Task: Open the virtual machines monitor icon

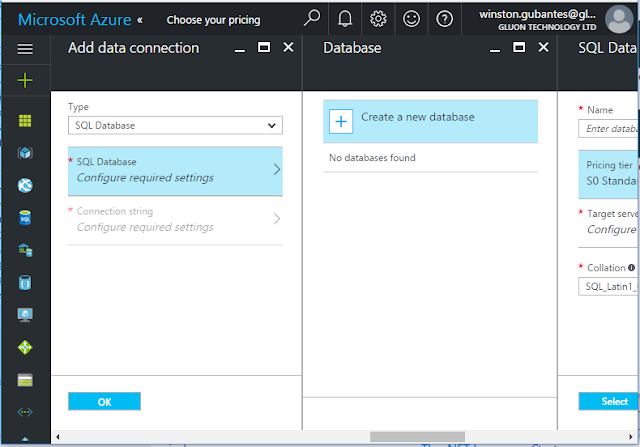Action: [25, 315]
